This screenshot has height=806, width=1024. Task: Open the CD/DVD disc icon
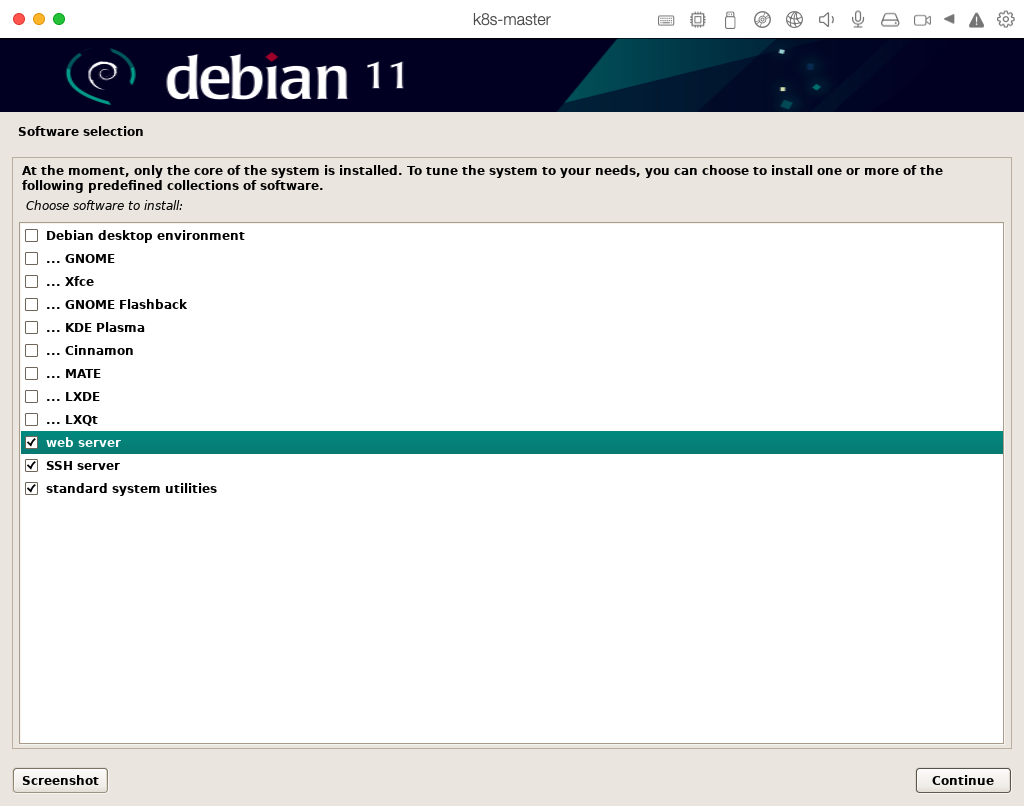pyautogui.click(x=762, y=20)
